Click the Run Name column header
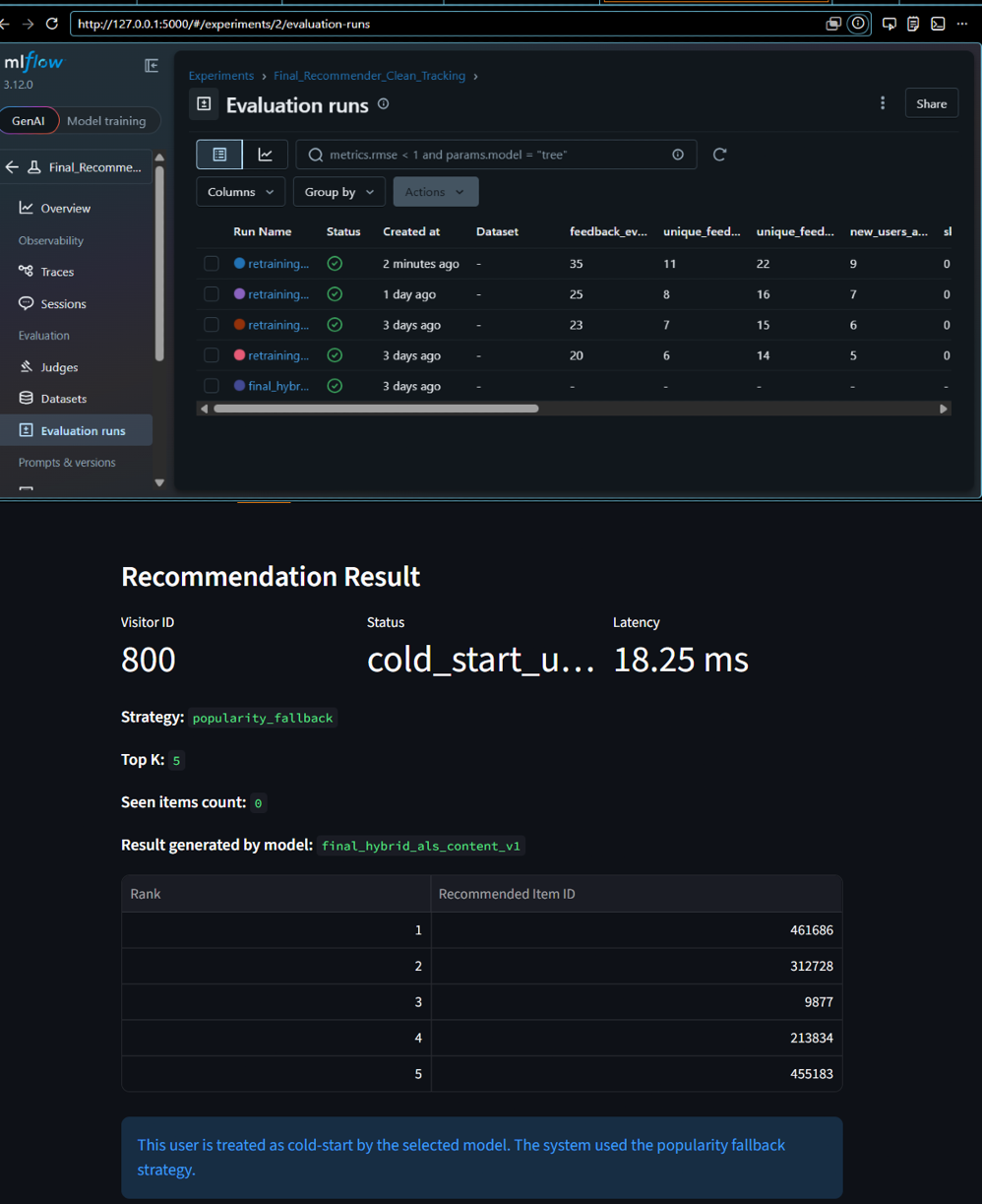This screenshot has height=1204, width=982. pyautogui.click(x=263, y=231)
